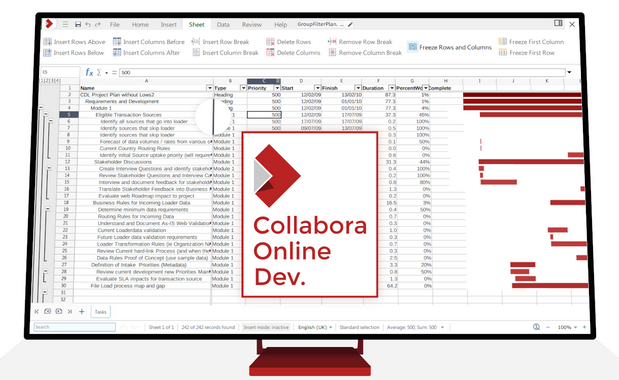The width and height of the screenshot is (619, 380).
Task: Toggle Insert mode: inactive status
Action: click(x=266, y=327)
